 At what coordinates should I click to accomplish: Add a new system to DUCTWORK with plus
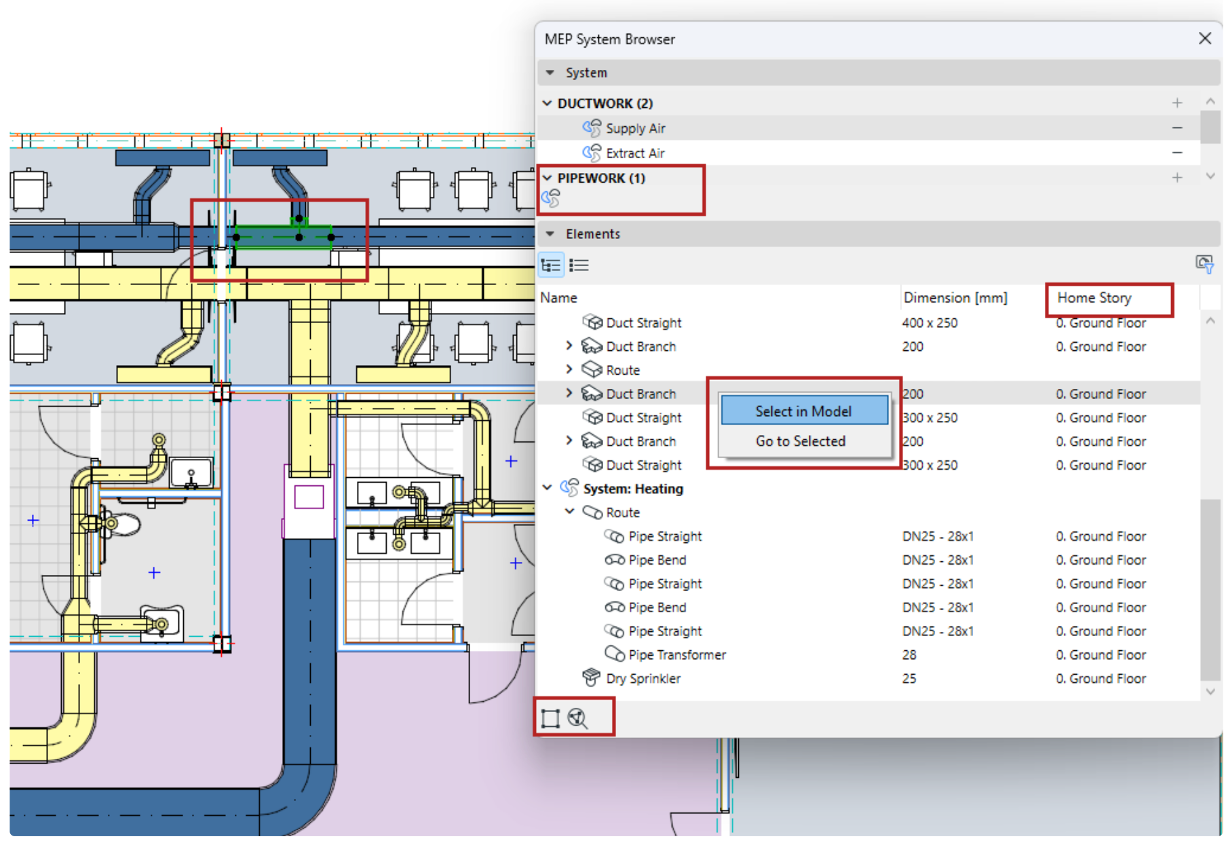click(1177, 103)
